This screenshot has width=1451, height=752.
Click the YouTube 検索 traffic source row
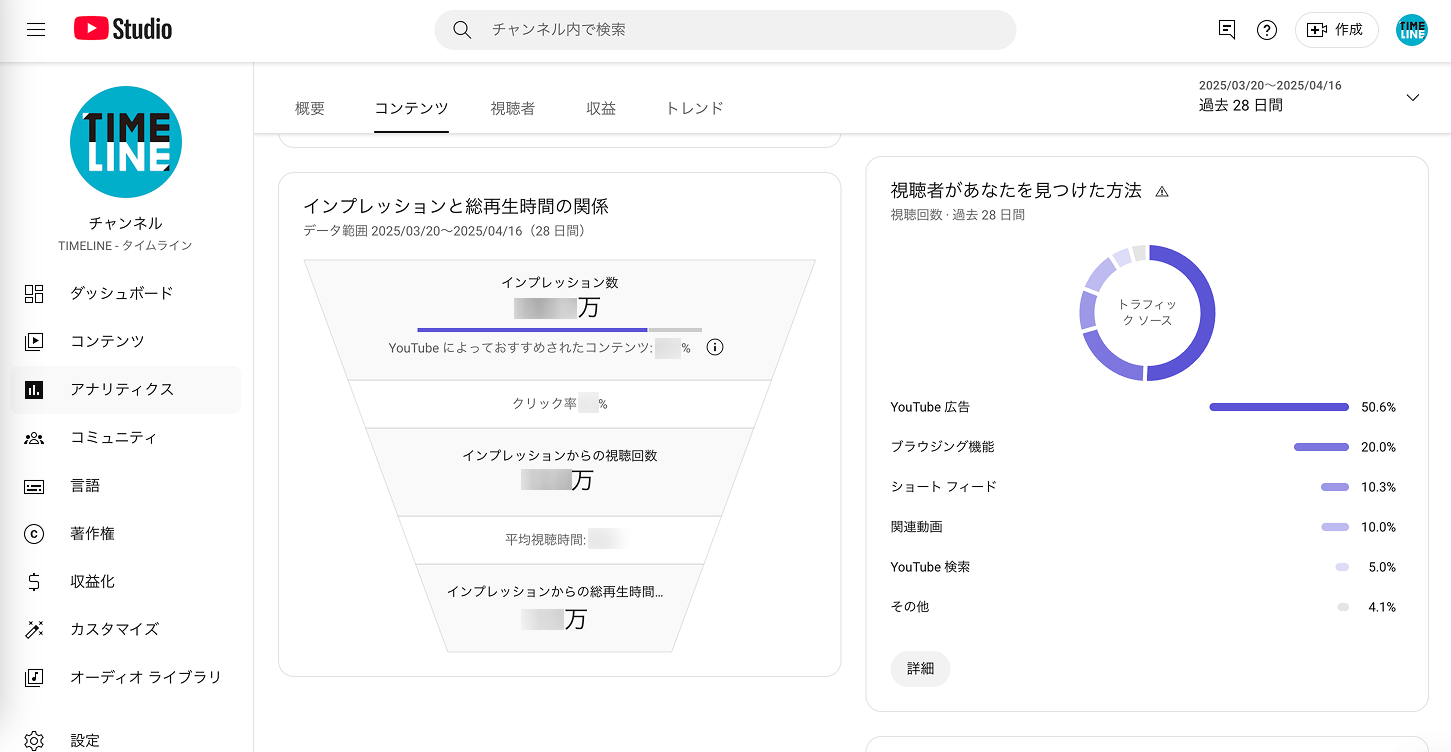click(1143, 567)
